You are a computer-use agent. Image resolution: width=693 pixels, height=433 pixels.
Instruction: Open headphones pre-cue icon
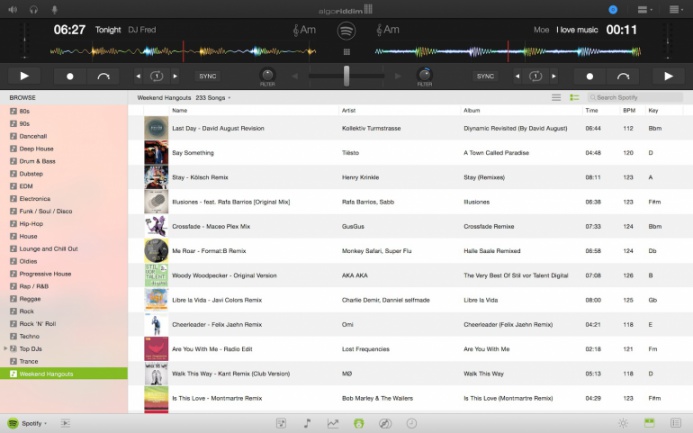coord(34,9)
